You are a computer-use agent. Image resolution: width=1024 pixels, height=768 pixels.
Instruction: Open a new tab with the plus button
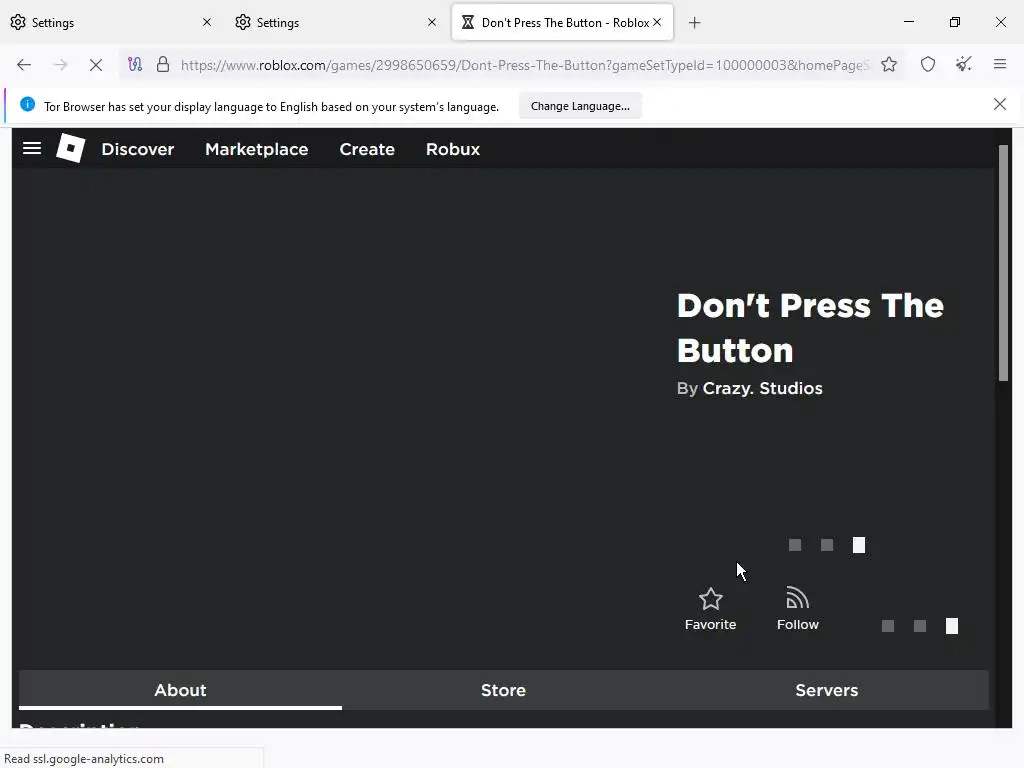pyautogui.click(x=695, y=23)
